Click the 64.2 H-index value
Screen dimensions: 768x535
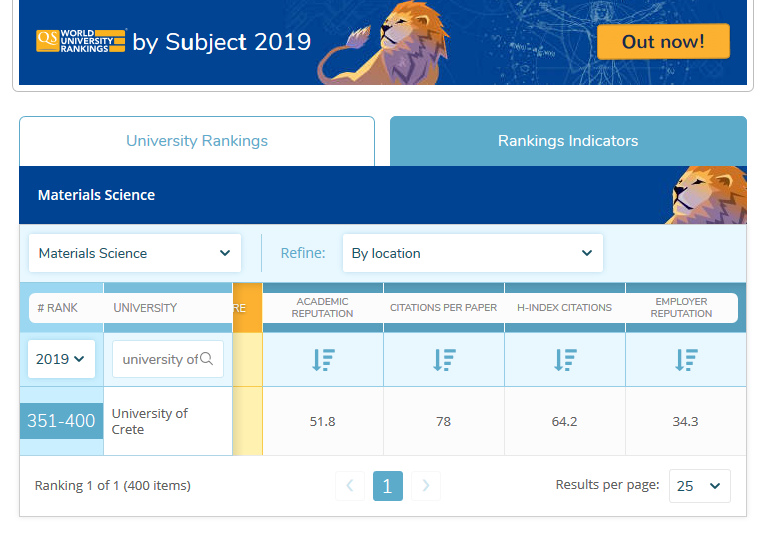tap(564, 421)
